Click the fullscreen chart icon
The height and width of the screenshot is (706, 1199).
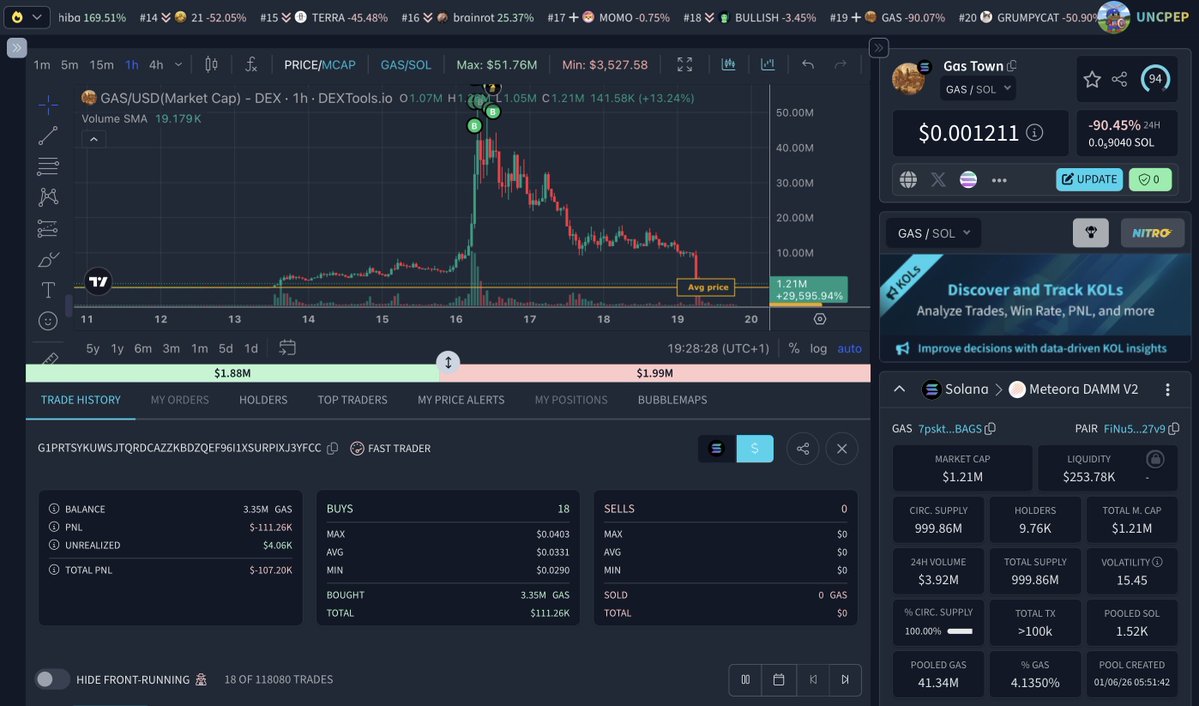pos(683,63)
